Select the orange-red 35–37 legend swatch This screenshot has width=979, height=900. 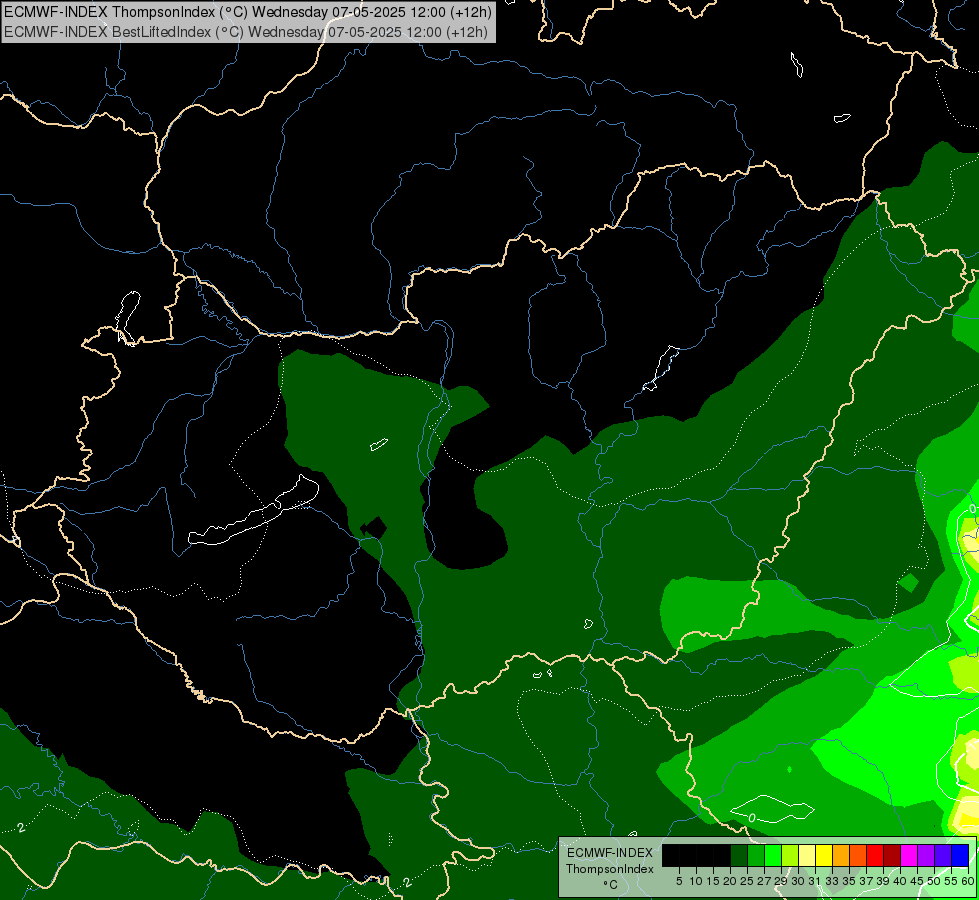click(x=858, y=855)
